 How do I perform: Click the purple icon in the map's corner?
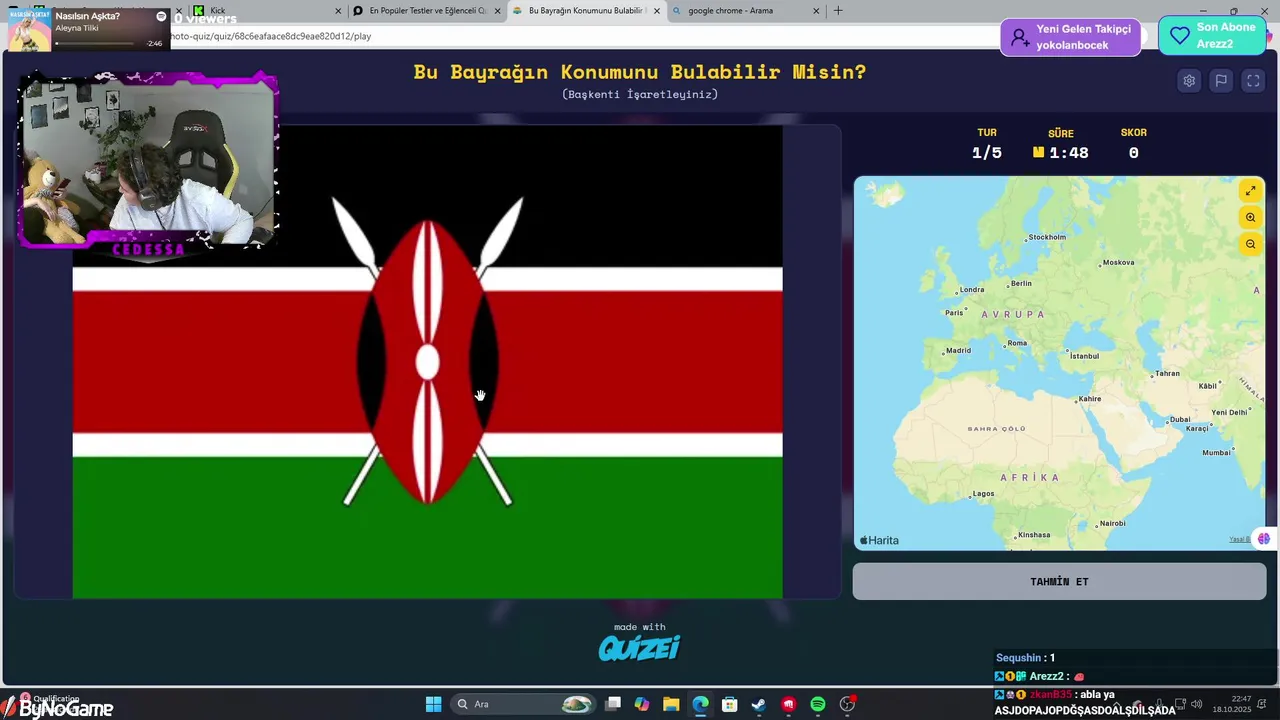click(x=1264, y=539)
